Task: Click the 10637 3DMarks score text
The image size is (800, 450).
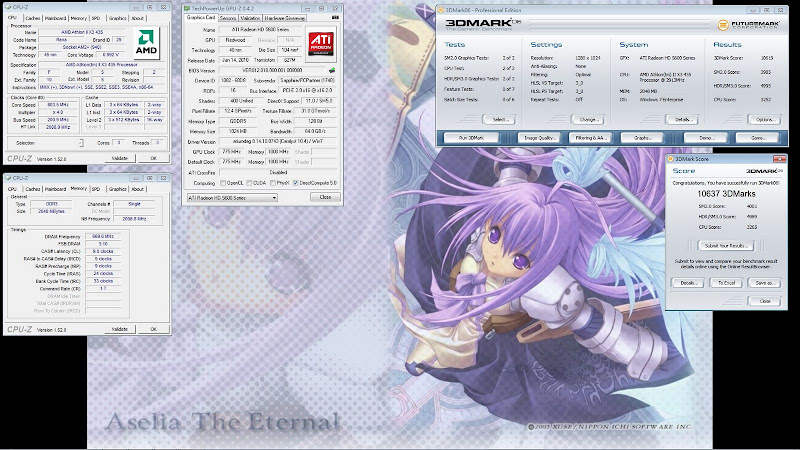Action: pyautogui.click(x=726, y=194)
